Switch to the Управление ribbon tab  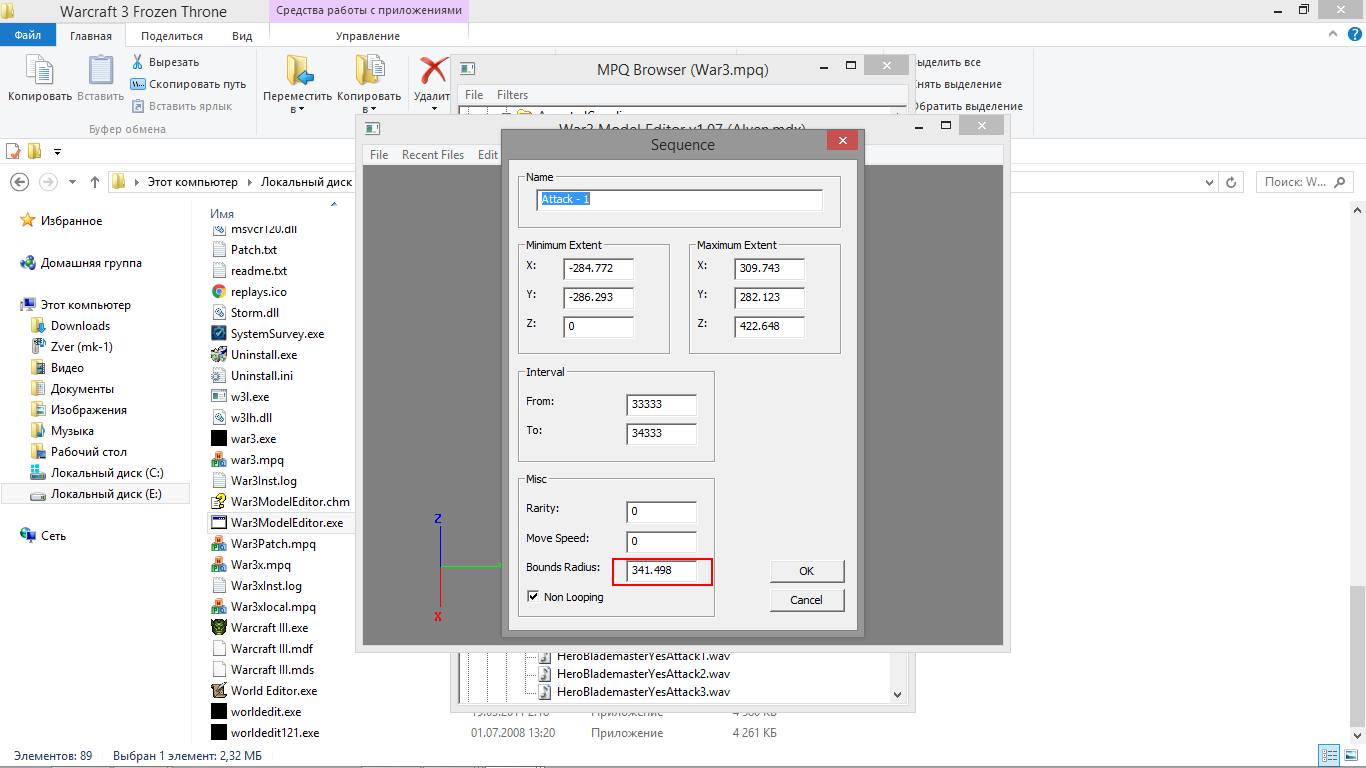point(368,36)
